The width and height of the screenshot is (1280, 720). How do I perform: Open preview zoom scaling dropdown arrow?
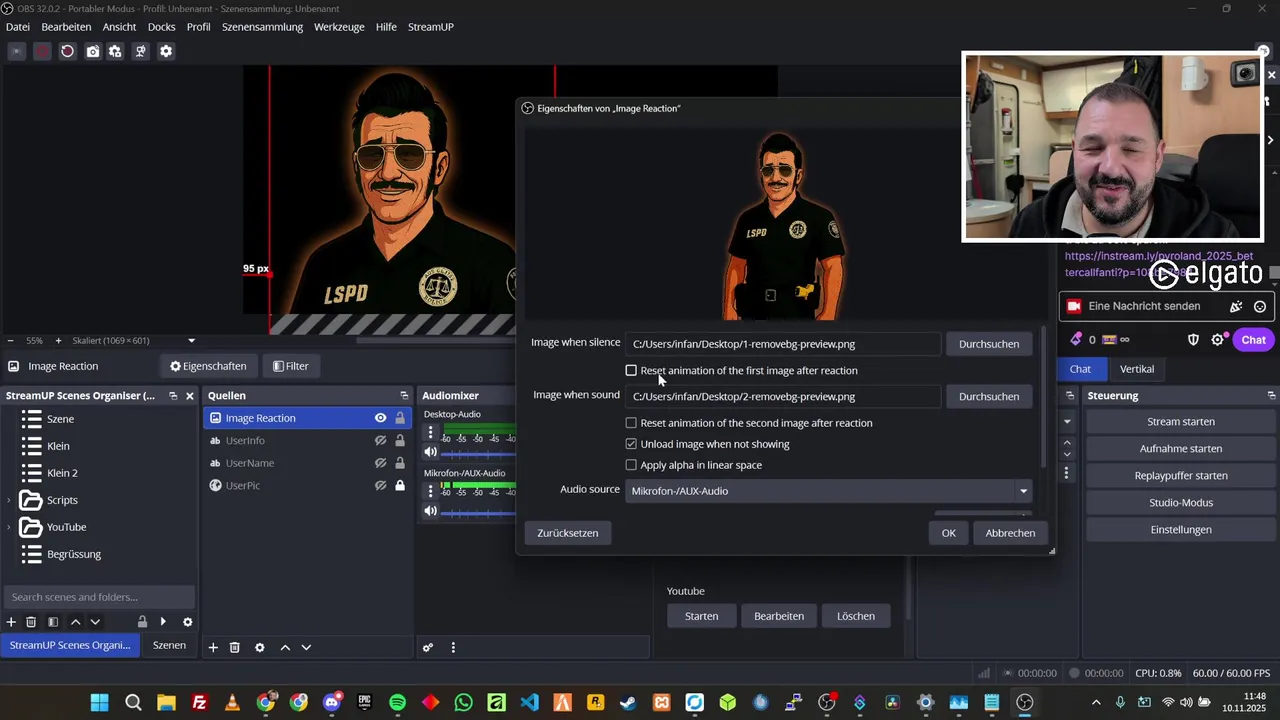click(191, 341)
